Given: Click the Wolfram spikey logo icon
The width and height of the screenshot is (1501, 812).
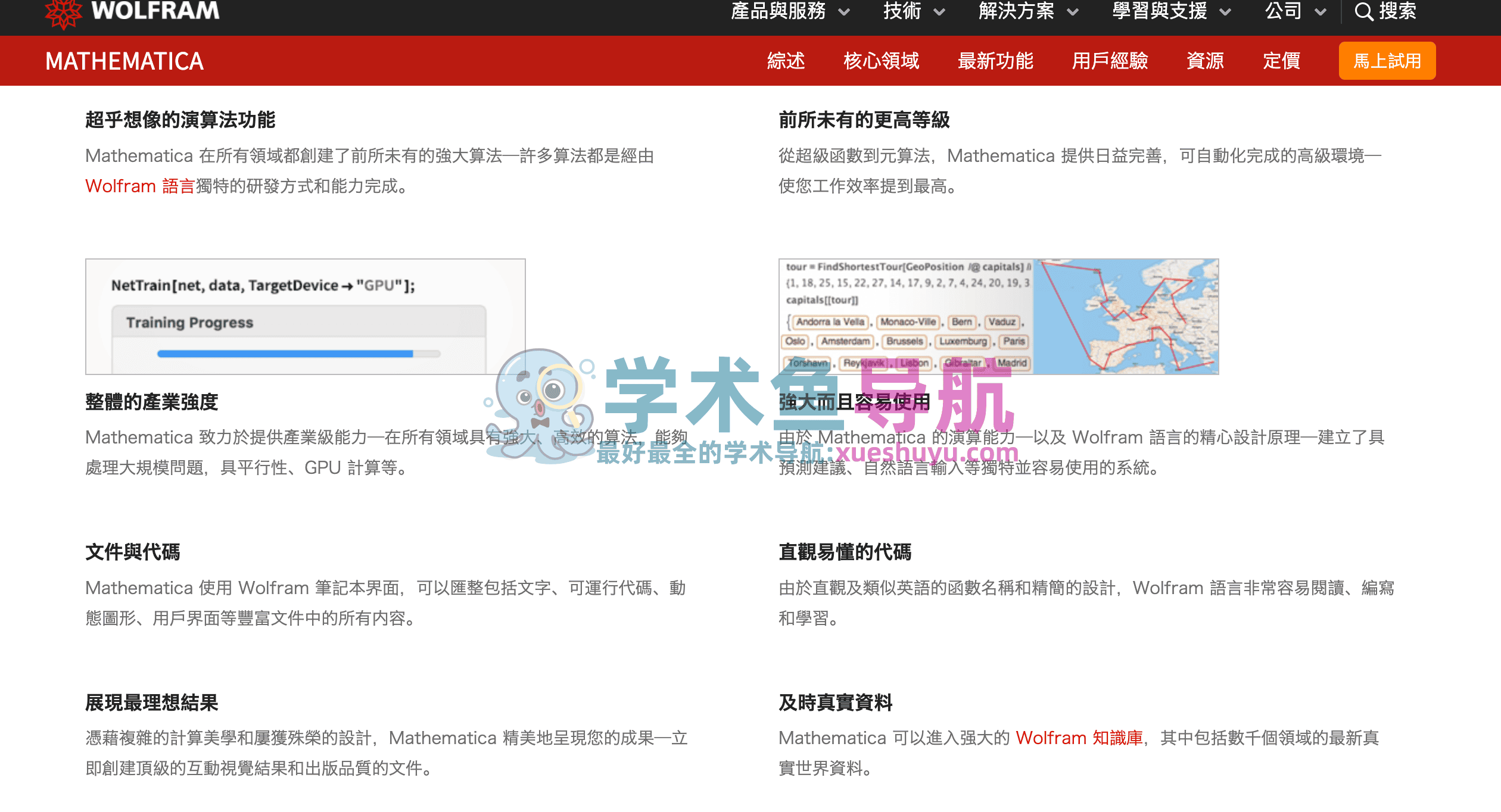Looking at the screenshot, I should (x=64, y=13).
